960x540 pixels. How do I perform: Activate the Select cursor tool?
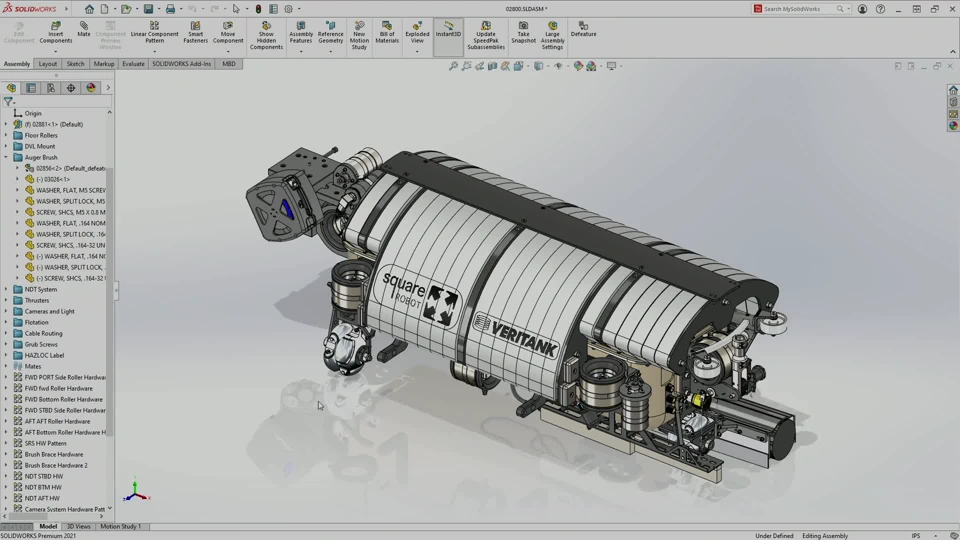[236, 9]
